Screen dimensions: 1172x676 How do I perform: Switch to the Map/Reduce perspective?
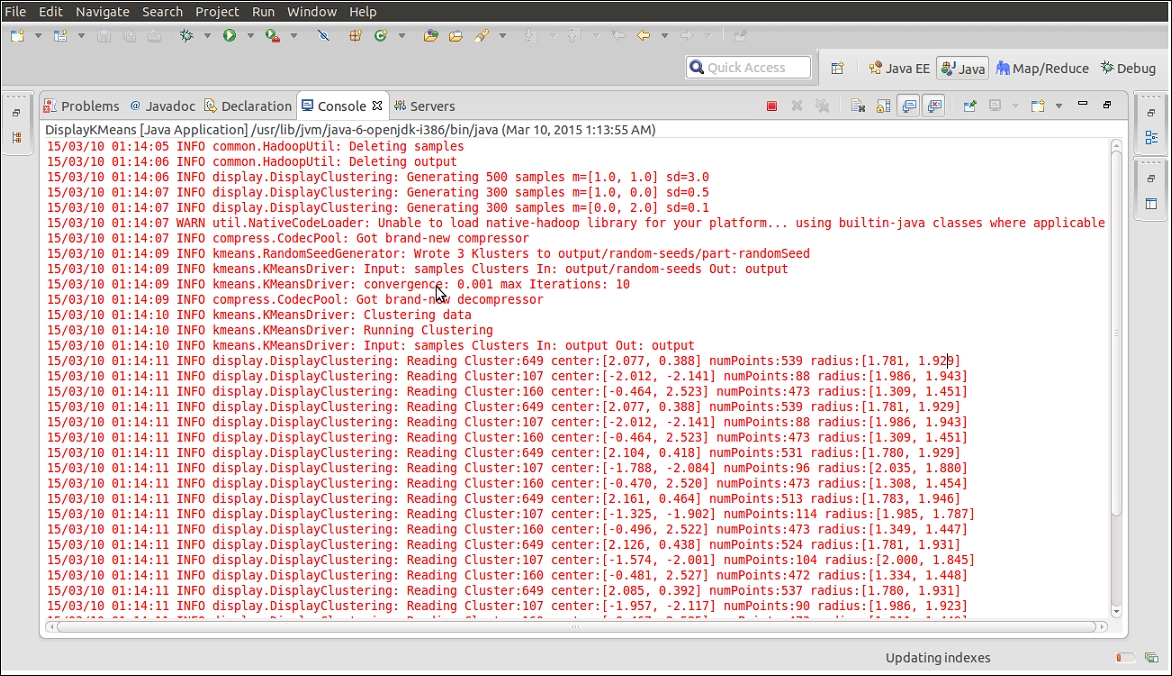tap(1042, 67)
